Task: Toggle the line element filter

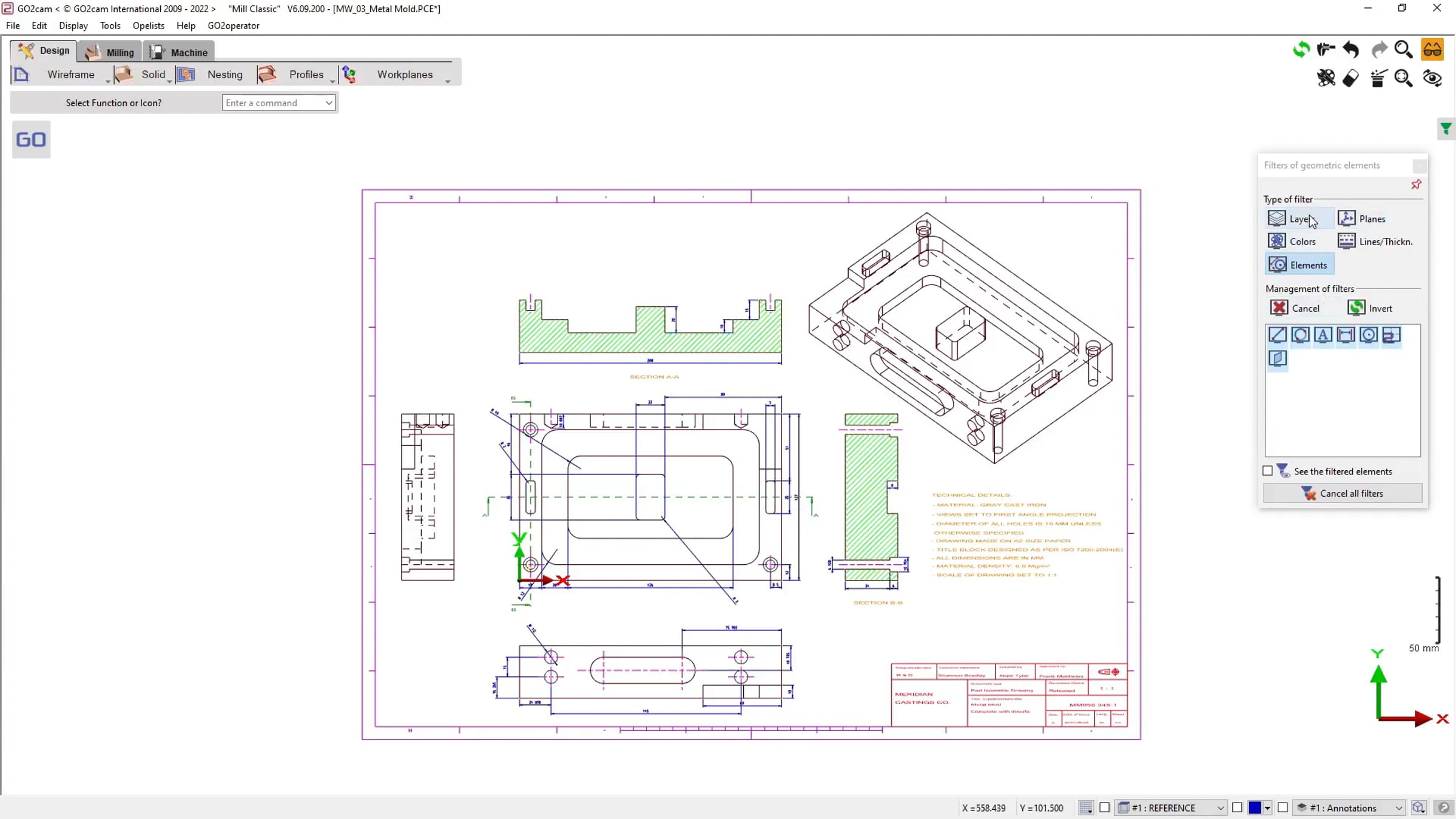Action: pyautogui.click(x=1278, y=335)
